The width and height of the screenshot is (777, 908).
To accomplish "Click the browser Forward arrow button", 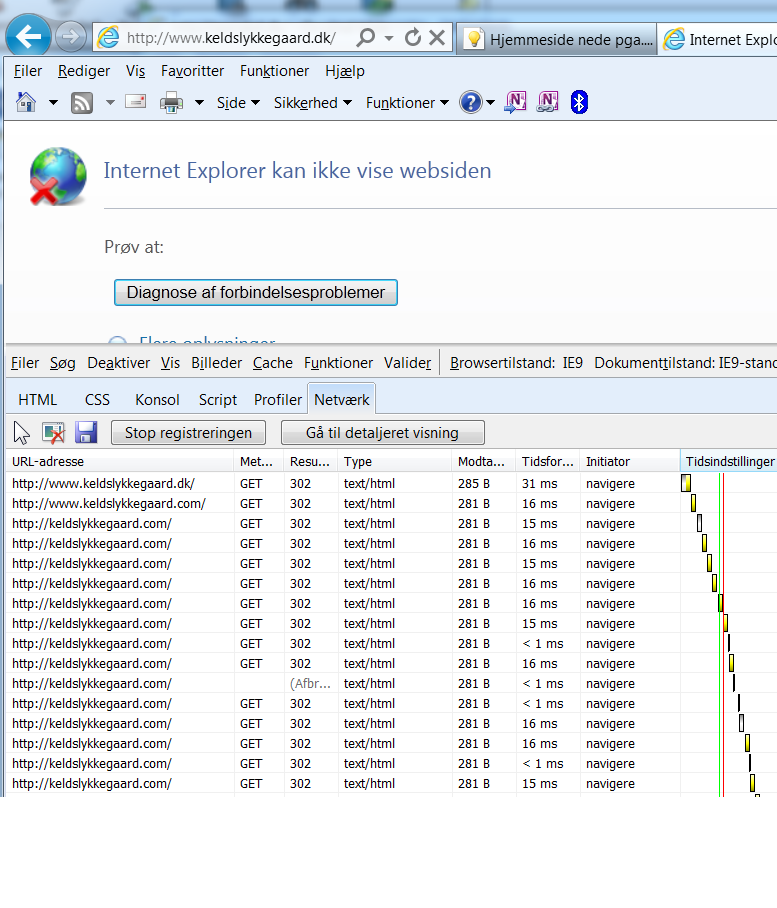I will (70, 38).
